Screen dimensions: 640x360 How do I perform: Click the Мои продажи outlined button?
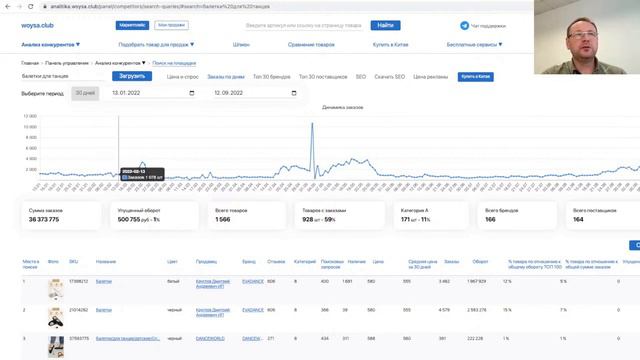pos(171,25)
